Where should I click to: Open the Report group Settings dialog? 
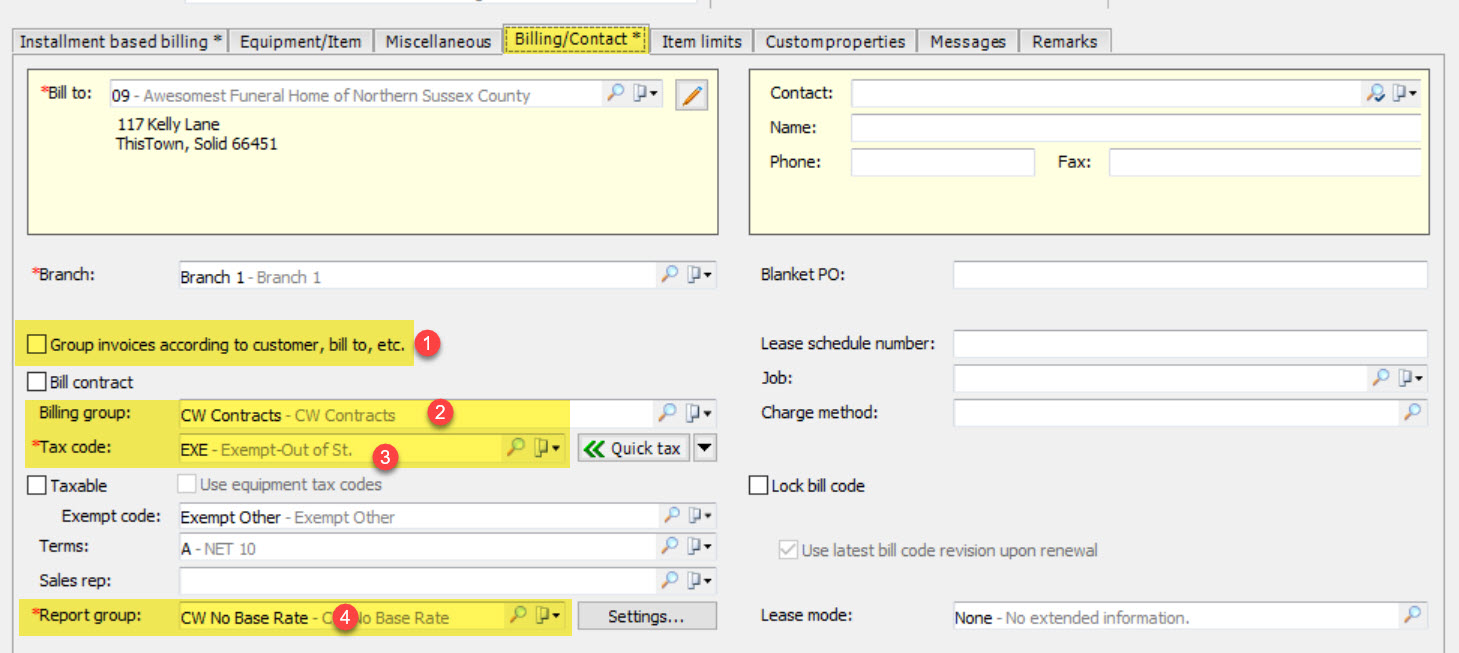tap(646, 616)
